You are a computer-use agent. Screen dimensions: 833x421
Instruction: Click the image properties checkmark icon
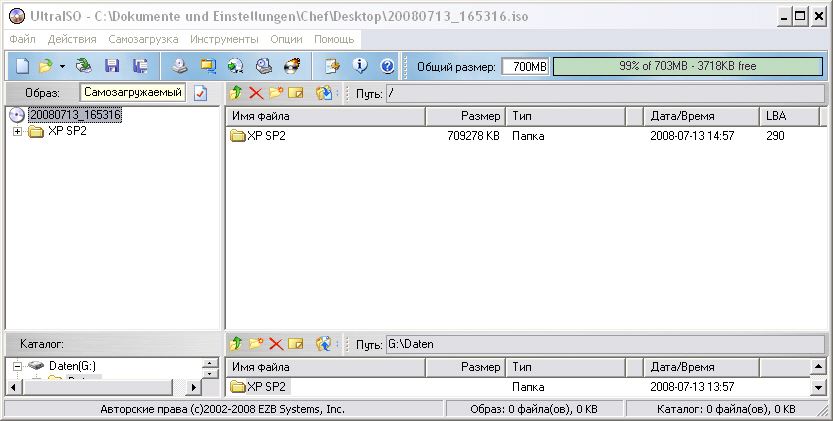200,94
